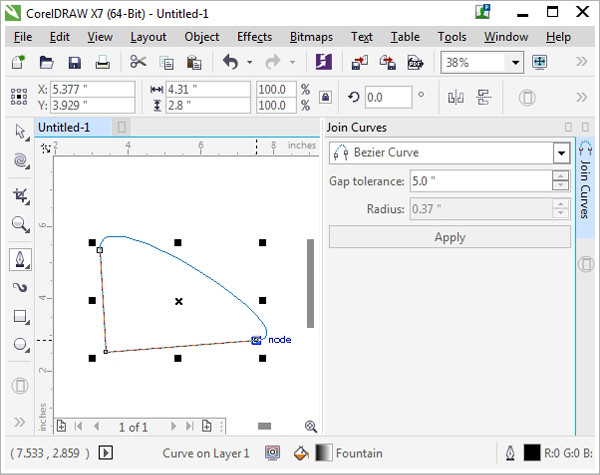This screenshot has width=600, height=475.
Task: Click the vertical canvas scrollbar thumb
Action: [310, 283]
